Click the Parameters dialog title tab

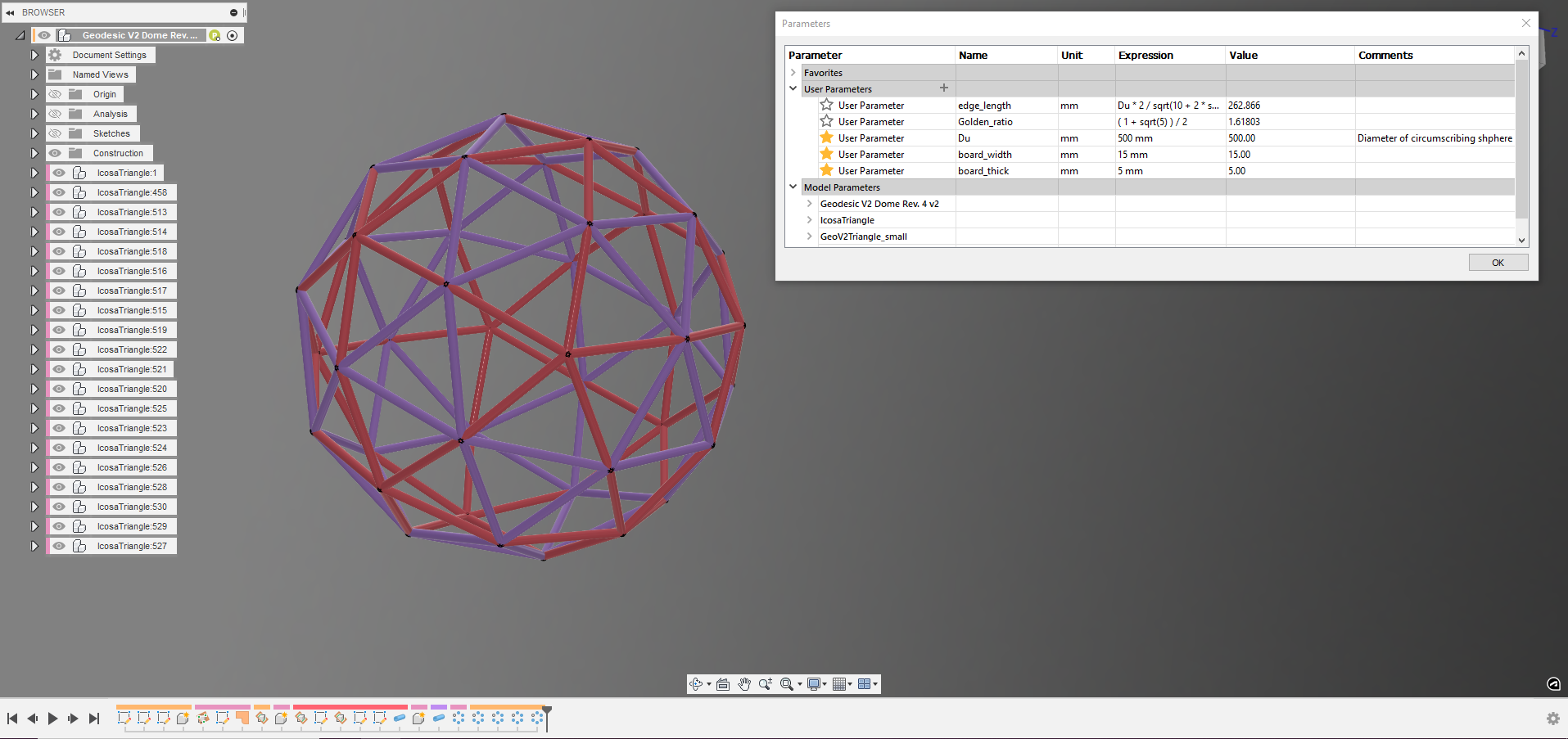click(x=807, y=24)
